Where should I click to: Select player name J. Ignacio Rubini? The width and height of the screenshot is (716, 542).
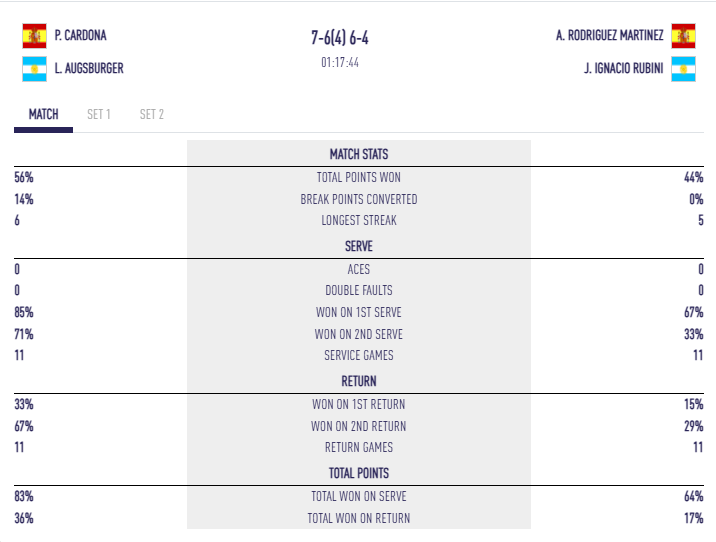623,68
